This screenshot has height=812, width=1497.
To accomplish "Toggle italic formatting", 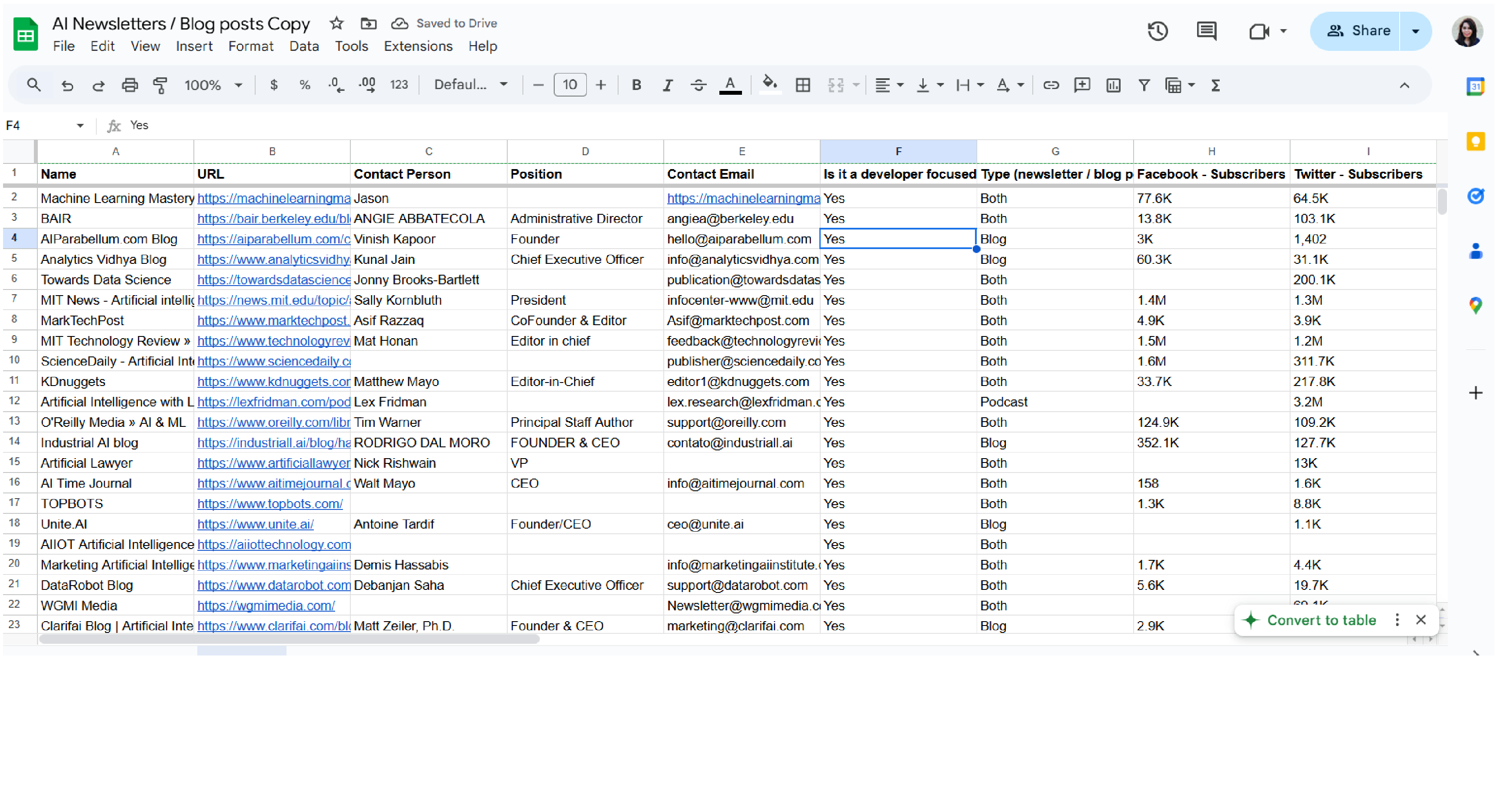I will click(667, 86).
